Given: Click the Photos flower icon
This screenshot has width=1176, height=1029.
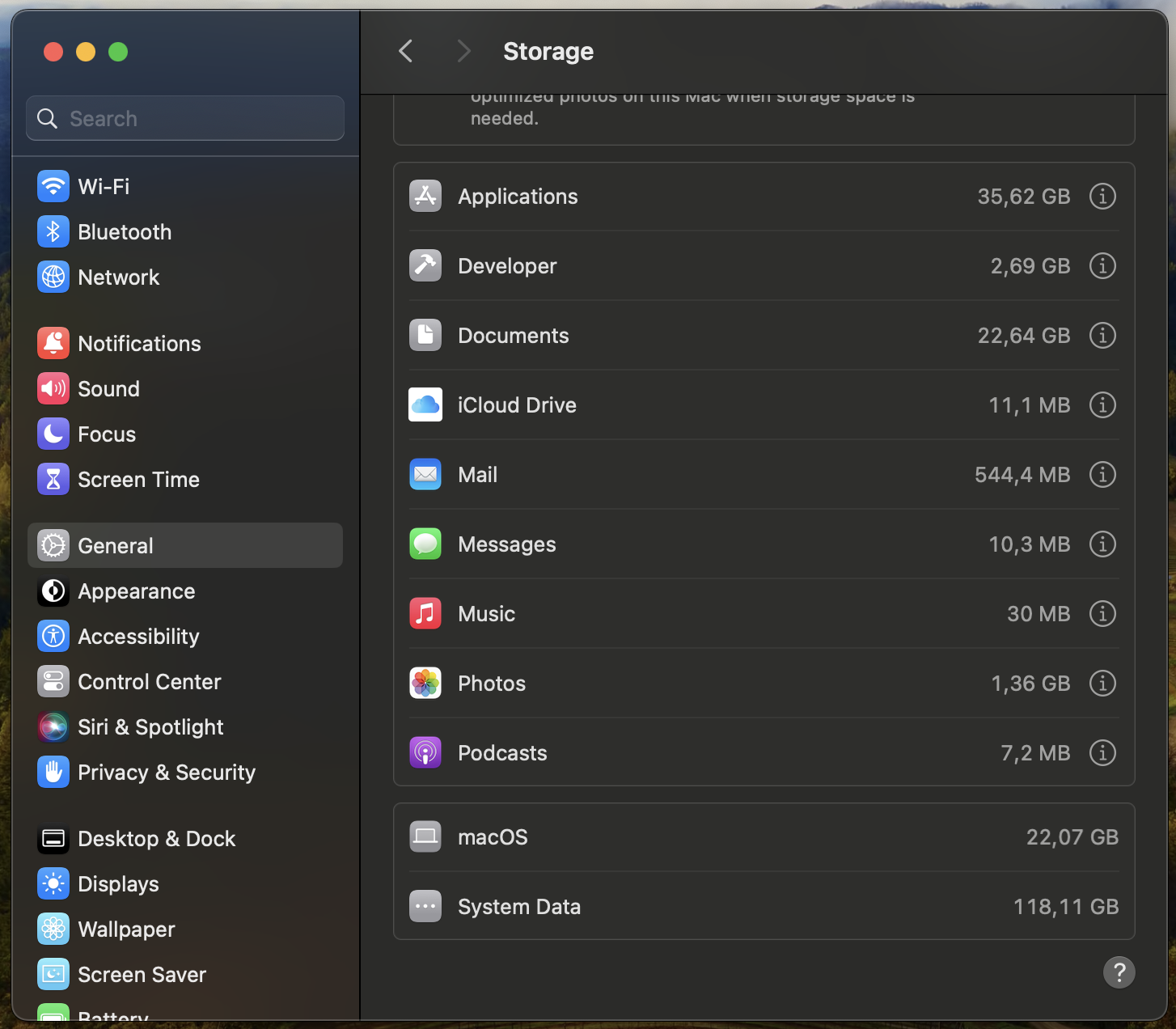Looking at the screenshot, I should click(425, 683).
